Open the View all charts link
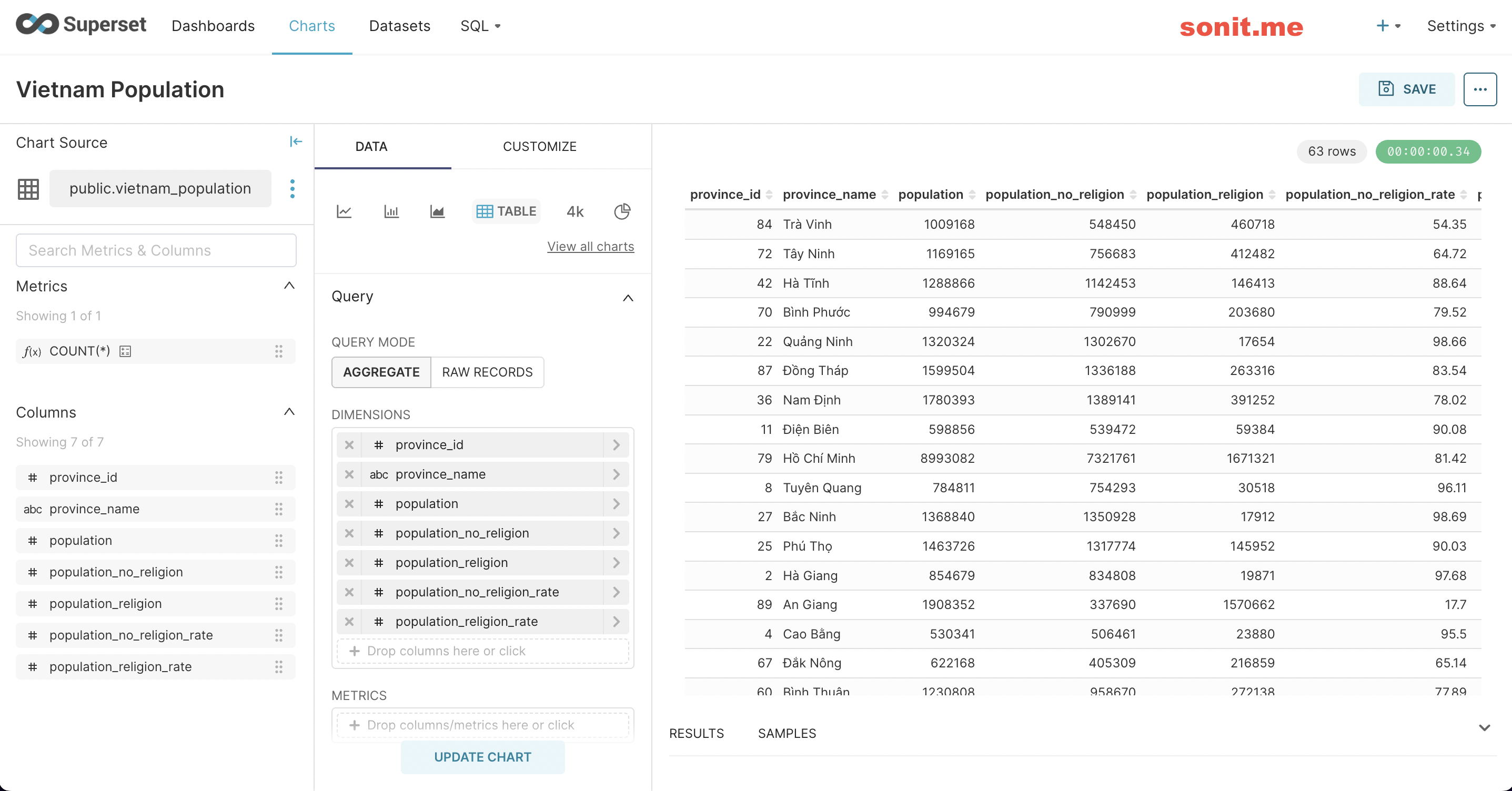The width and height of the screenshot is (1512, 791). point(590,246)
